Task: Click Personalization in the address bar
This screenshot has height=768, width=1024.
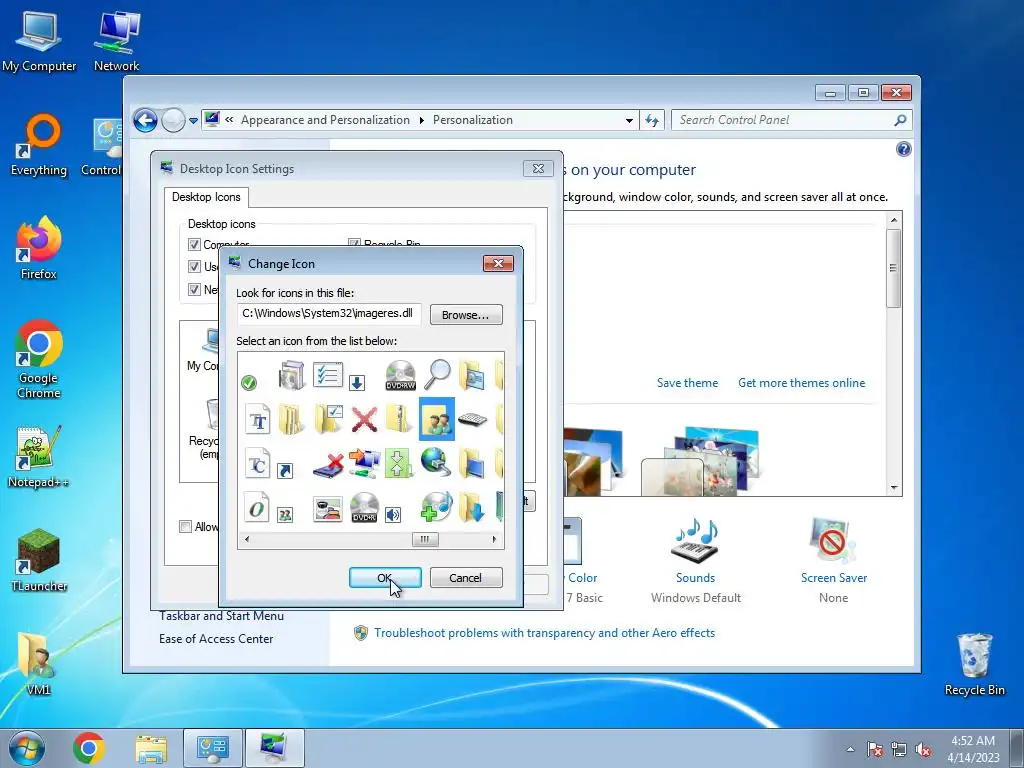Action: (x=473, y=120)
